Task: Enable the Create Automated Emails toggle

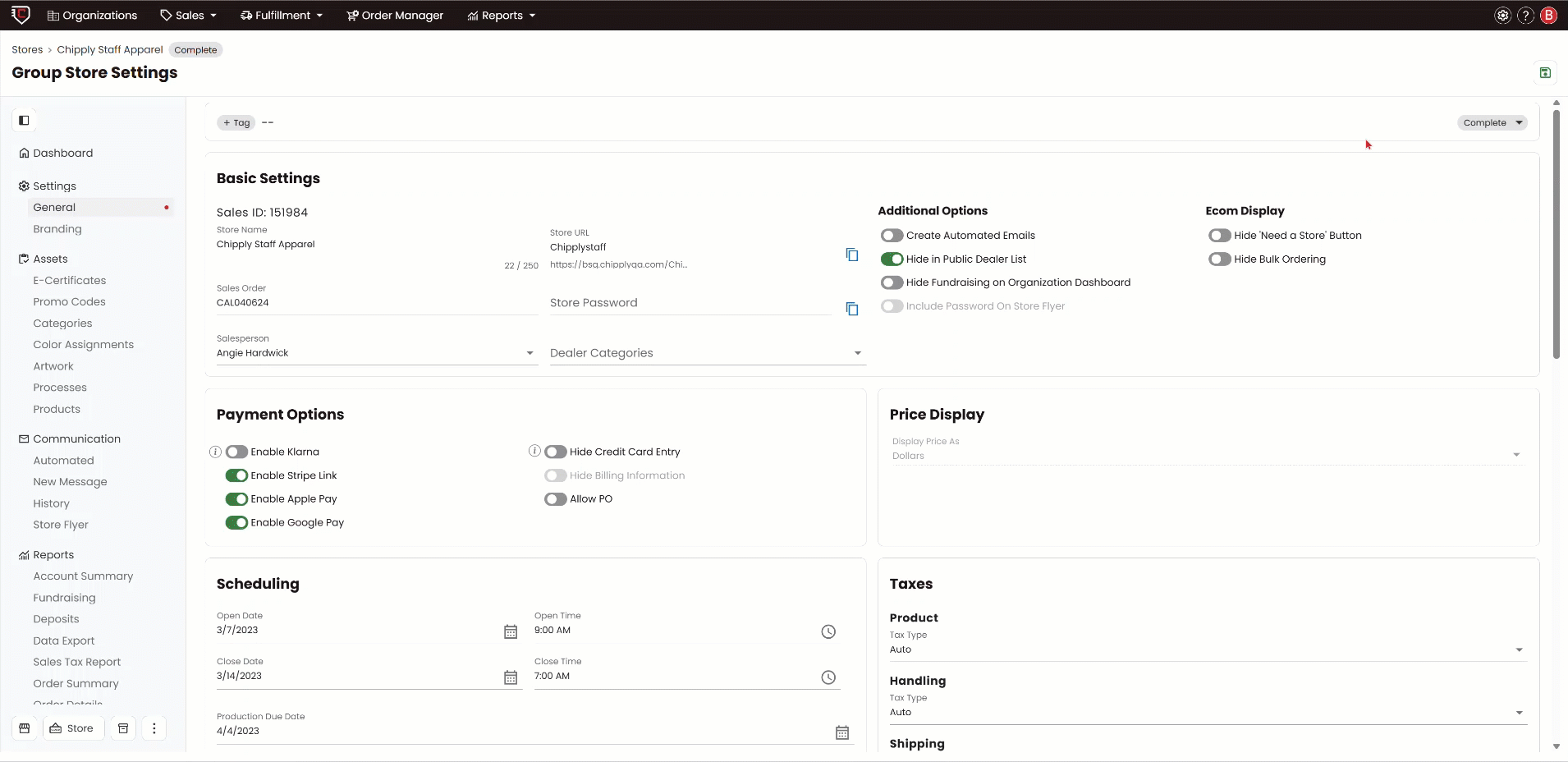Action: [x=892, y=236]
